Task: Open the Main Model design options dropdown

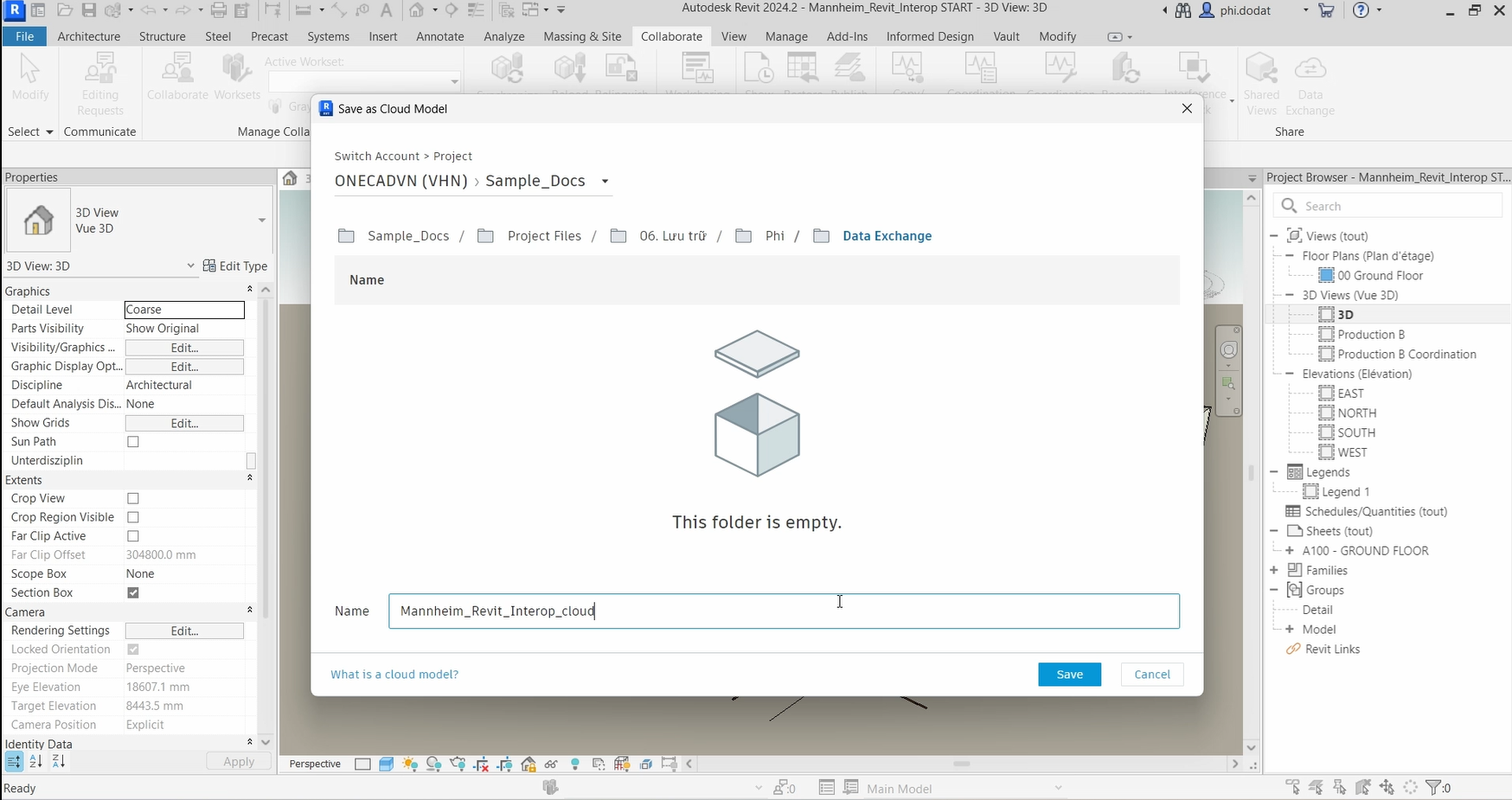Action: point(1058,788)
